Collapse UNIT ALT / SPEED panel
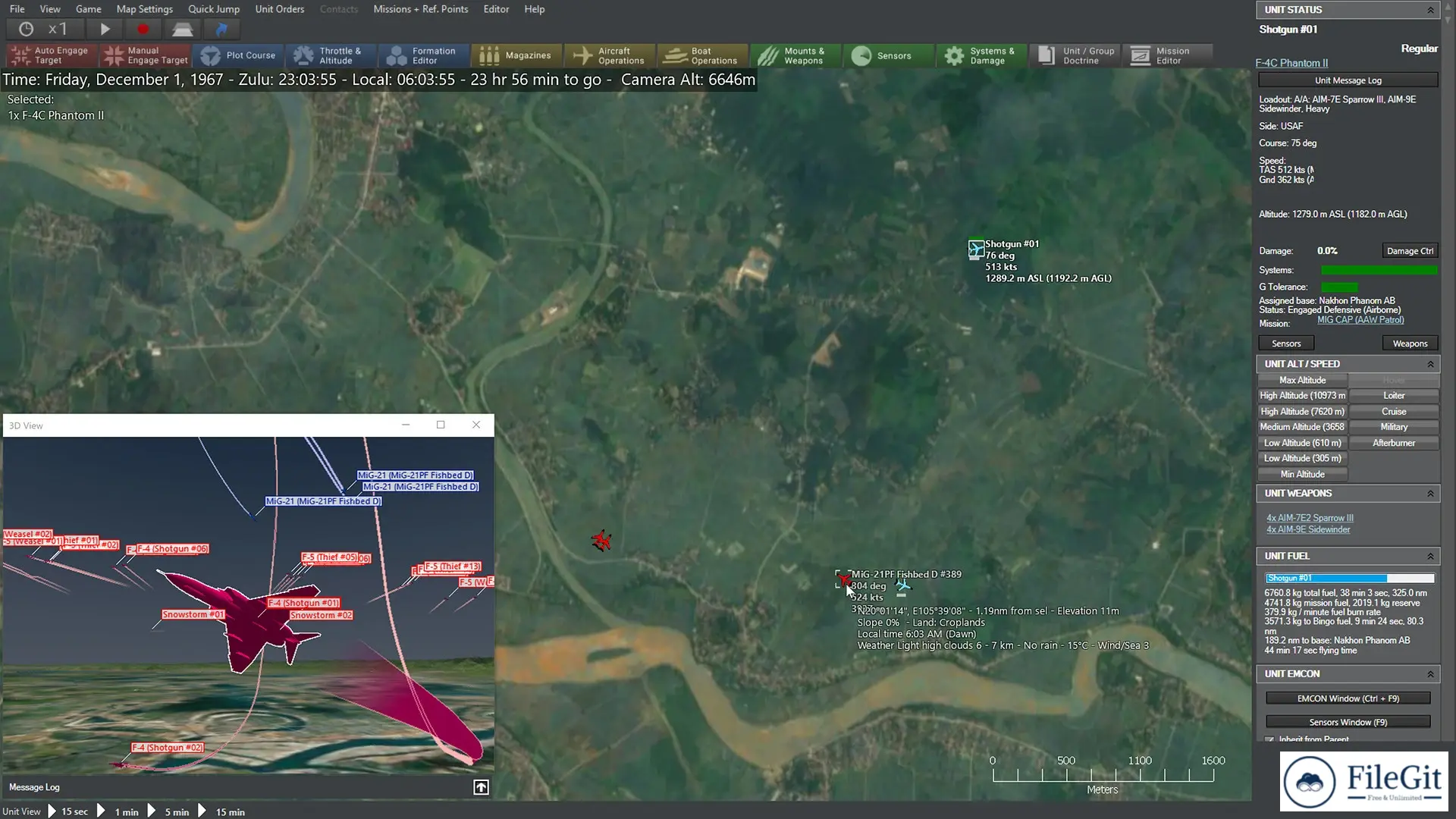The image size is (1456, 819). [1430, 364]
